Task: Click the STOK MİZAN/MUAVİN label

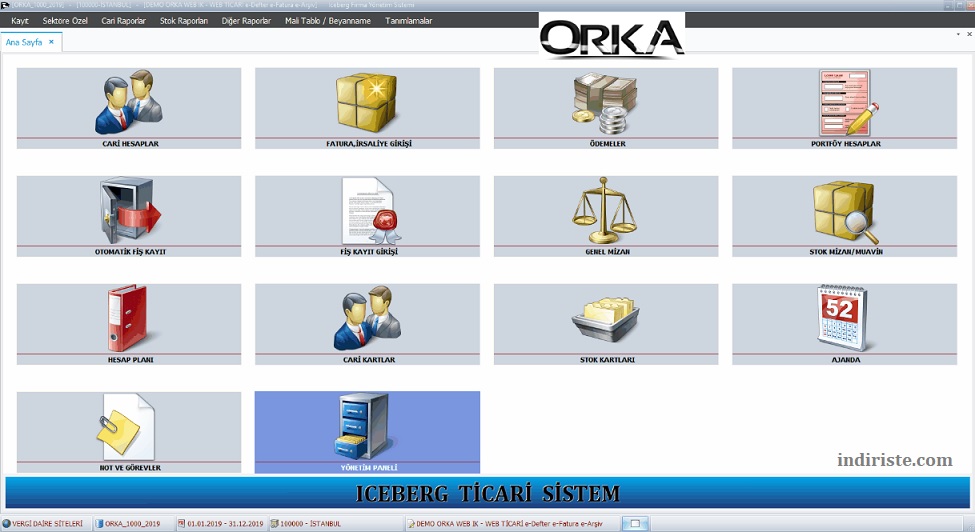Action: [846, 252]
